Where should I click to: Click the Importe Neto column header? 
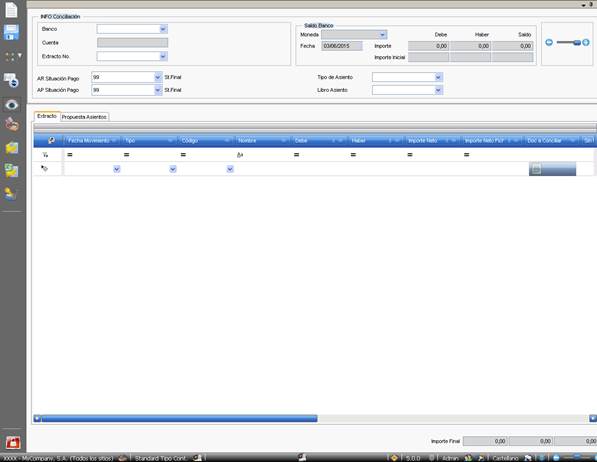click(x=432, y=141)
